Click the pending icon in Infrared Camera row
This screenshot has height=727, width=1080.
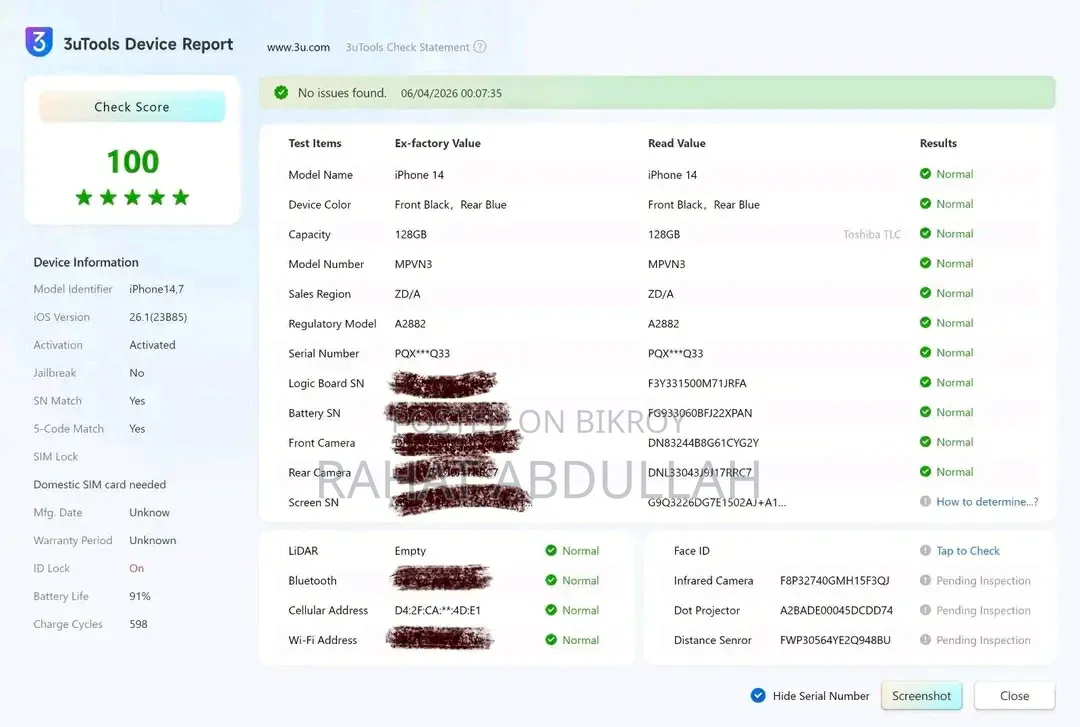(x=925, y=580)
